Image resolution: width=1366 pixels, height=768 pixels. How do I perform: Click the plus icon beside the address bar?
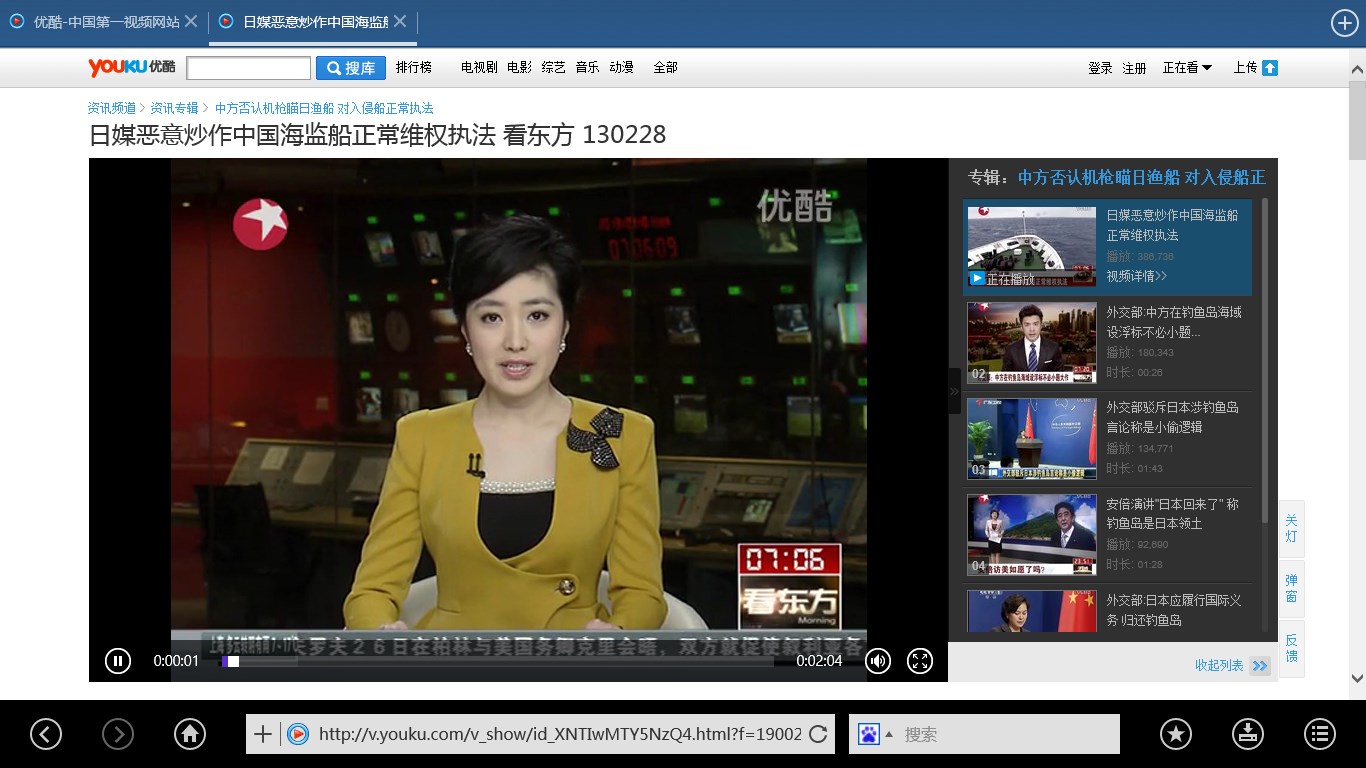tap(263, 734)
